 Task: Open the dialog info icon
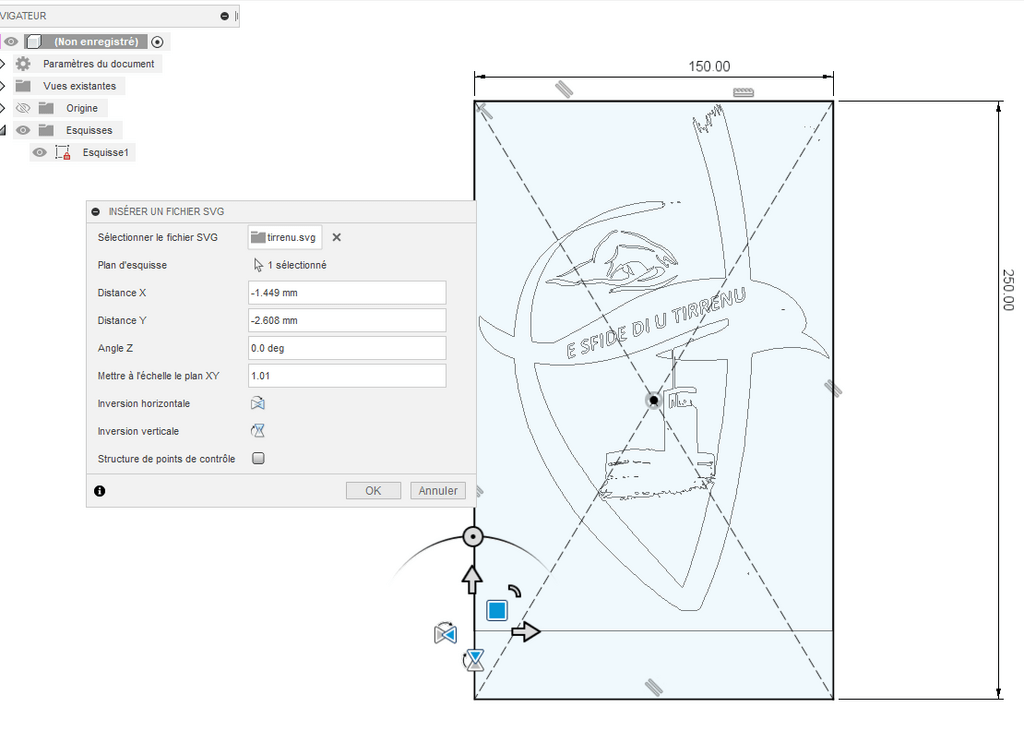click(x=99, y=491)
